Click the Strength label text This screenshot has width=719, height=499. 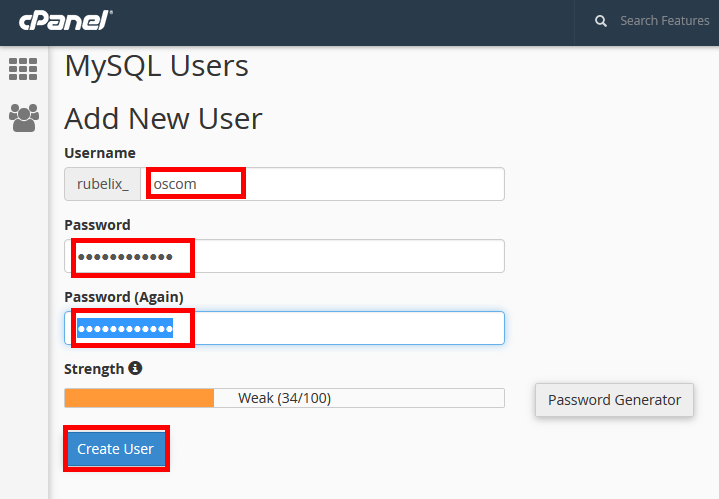[x=94, y=369]
